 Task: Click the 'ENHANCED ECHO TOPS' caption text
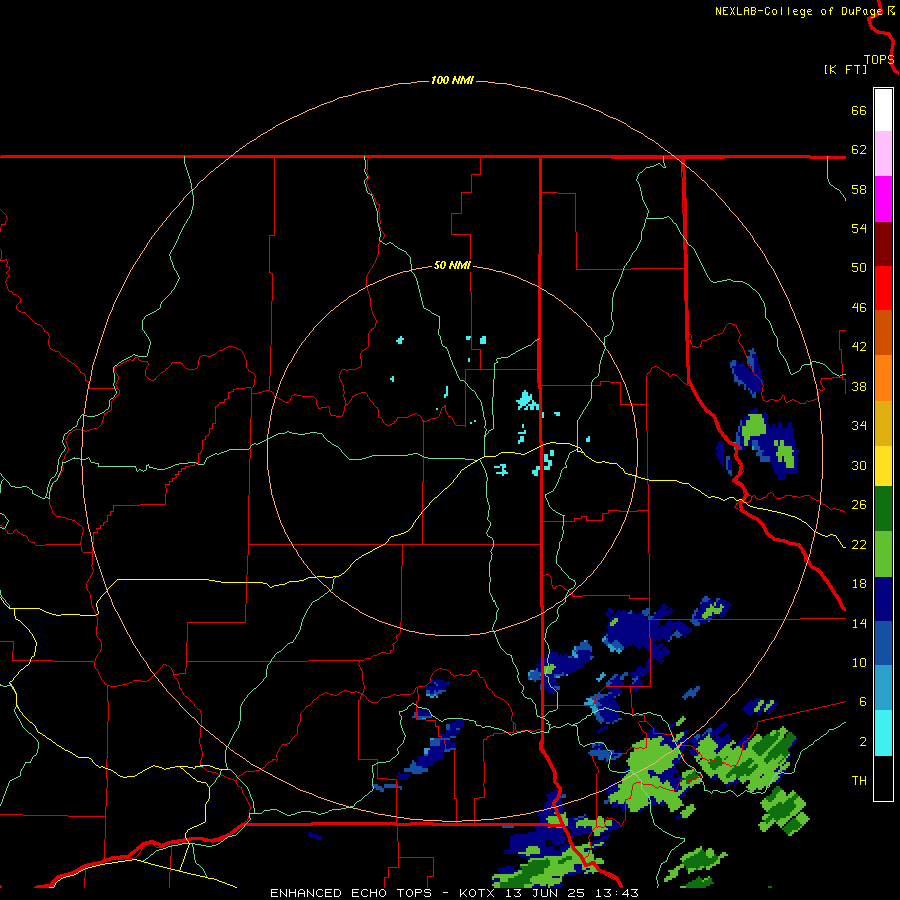[x=351, y=893]
